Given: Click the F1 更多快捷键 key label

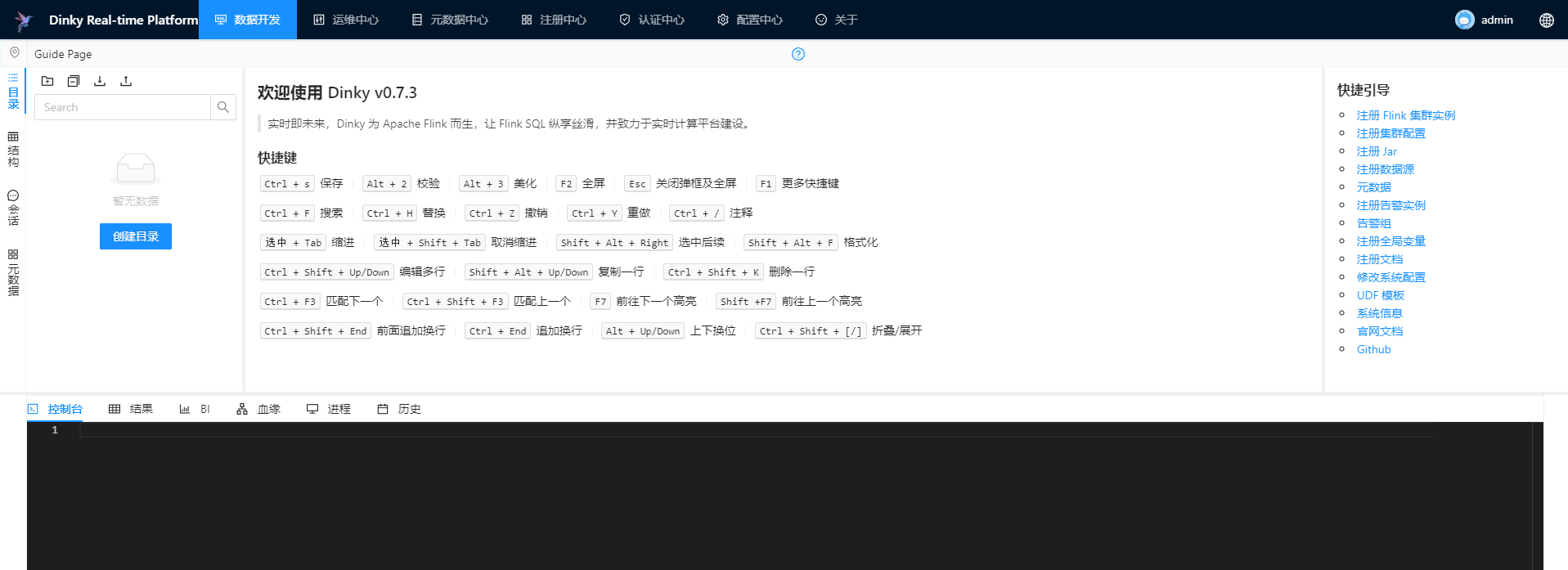Looking at the screenshot, I should click(766, 184).
